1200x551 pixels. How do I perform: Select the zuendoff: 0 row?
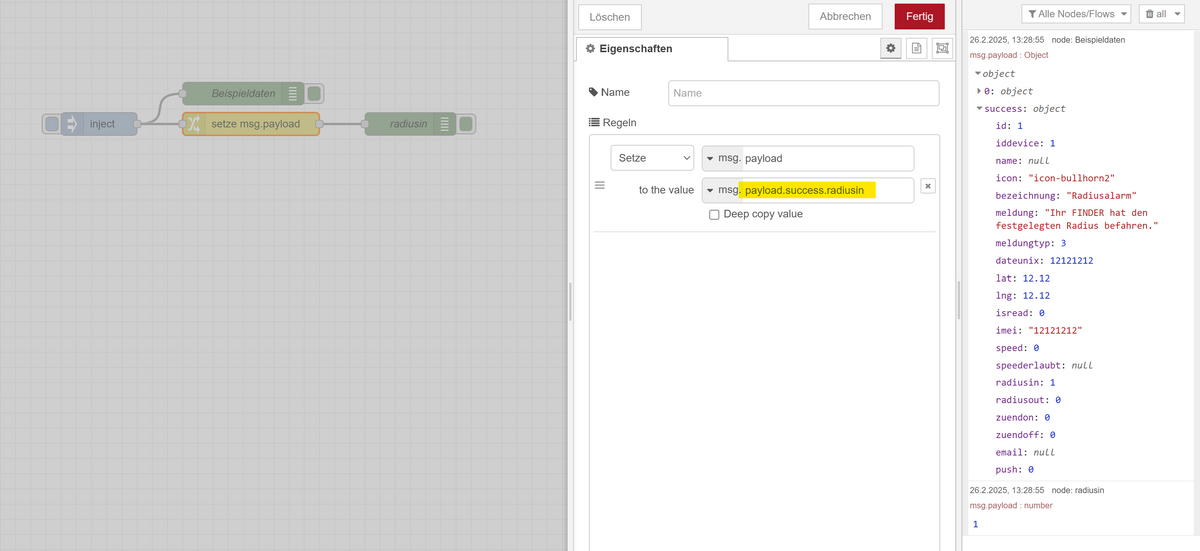(x=1025, y=435)
